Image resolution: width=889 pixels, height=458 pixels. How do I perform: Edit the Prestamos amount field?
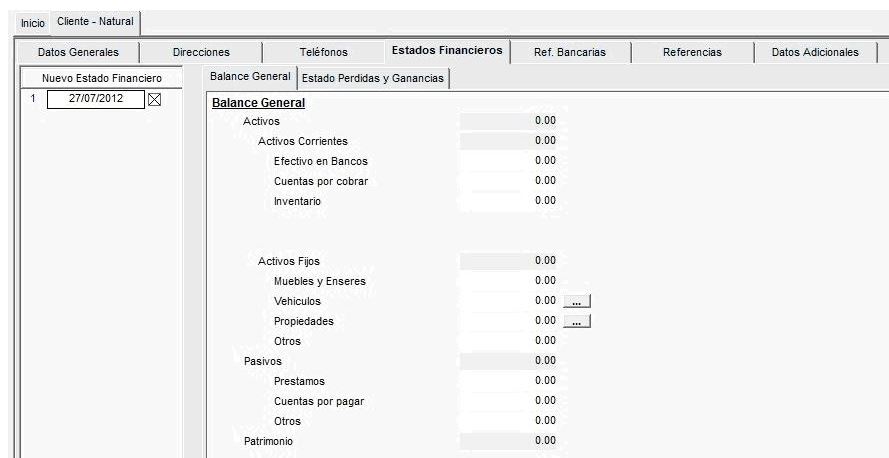click(x=509, y=381)
